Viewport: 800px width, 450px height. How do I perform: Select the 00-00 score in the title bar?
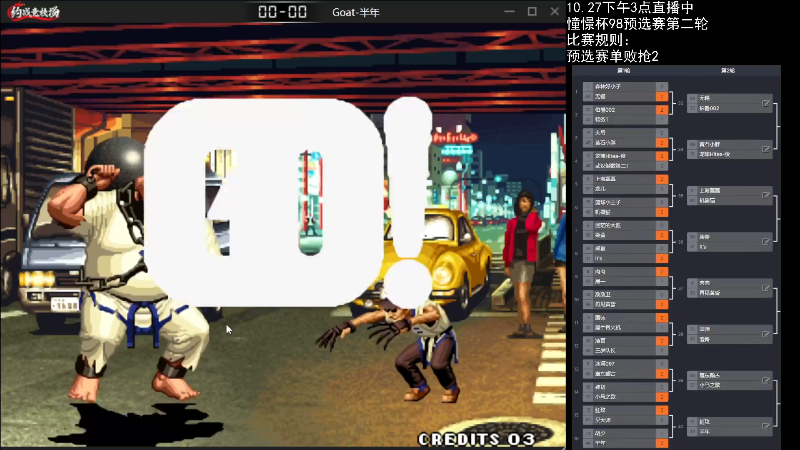(x=282, y=12)
